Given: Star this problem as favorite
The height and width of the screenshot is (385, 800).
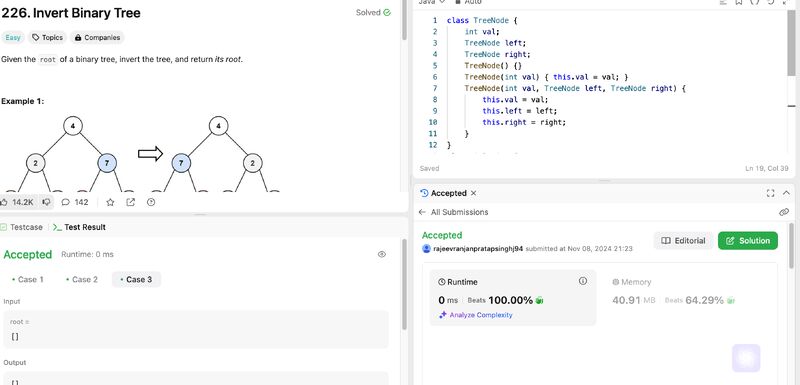Looking at the screenshot, I should (x=110, y=202).
